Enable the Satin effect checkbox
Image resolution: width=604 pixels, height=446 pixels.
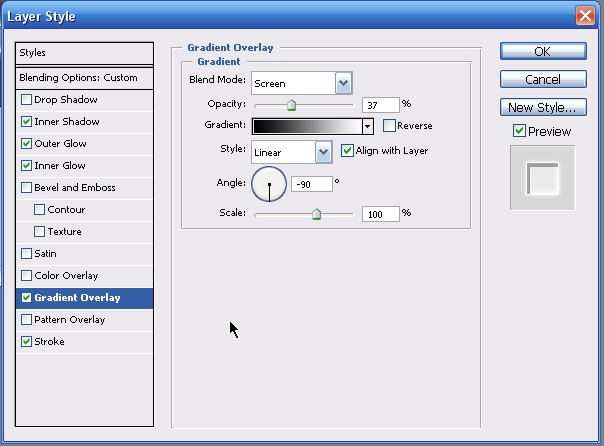point(26,254)
